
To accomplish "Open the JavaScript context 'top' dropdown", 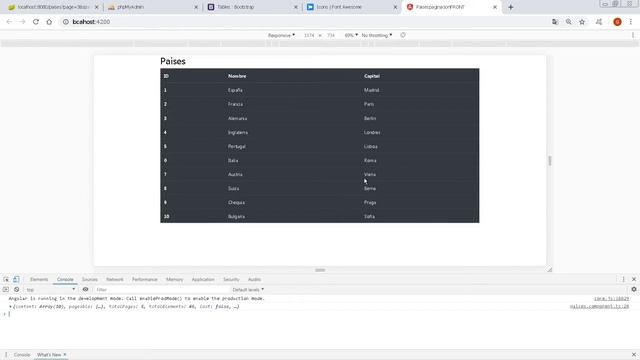I will tap(51, 289).
